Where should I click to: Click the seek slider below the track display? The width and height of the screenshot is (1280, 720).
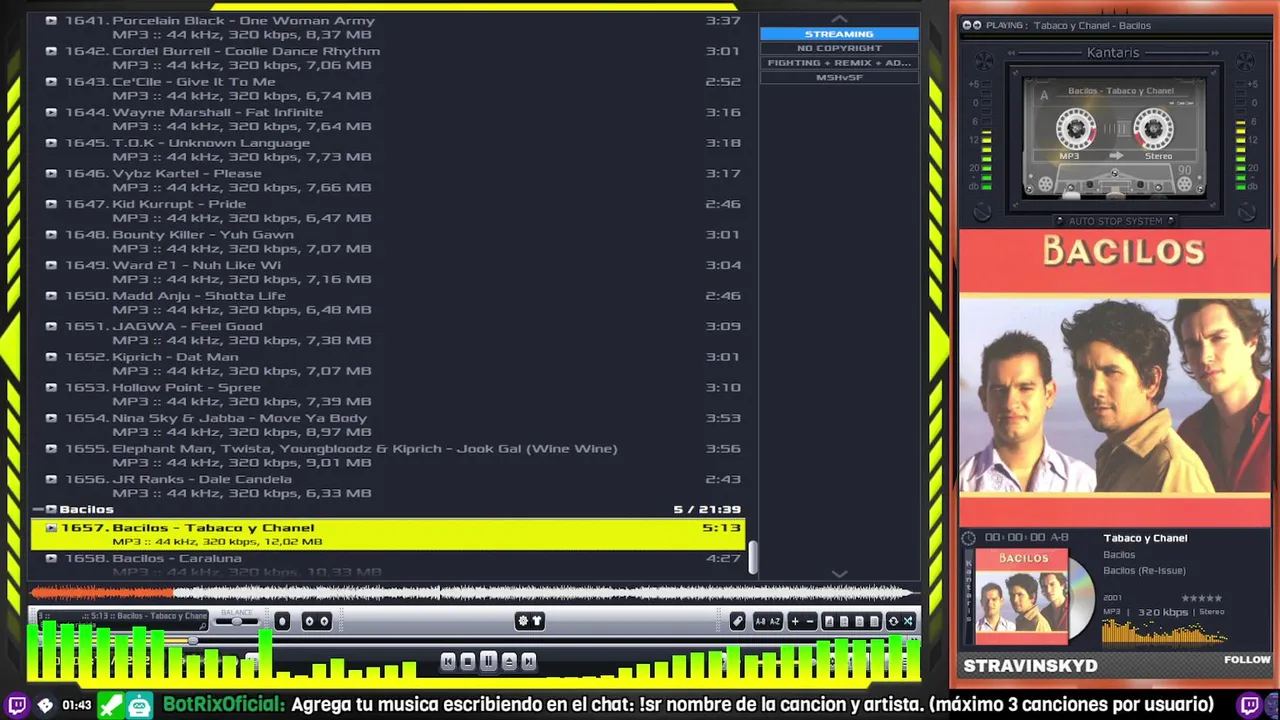(193, 641)
